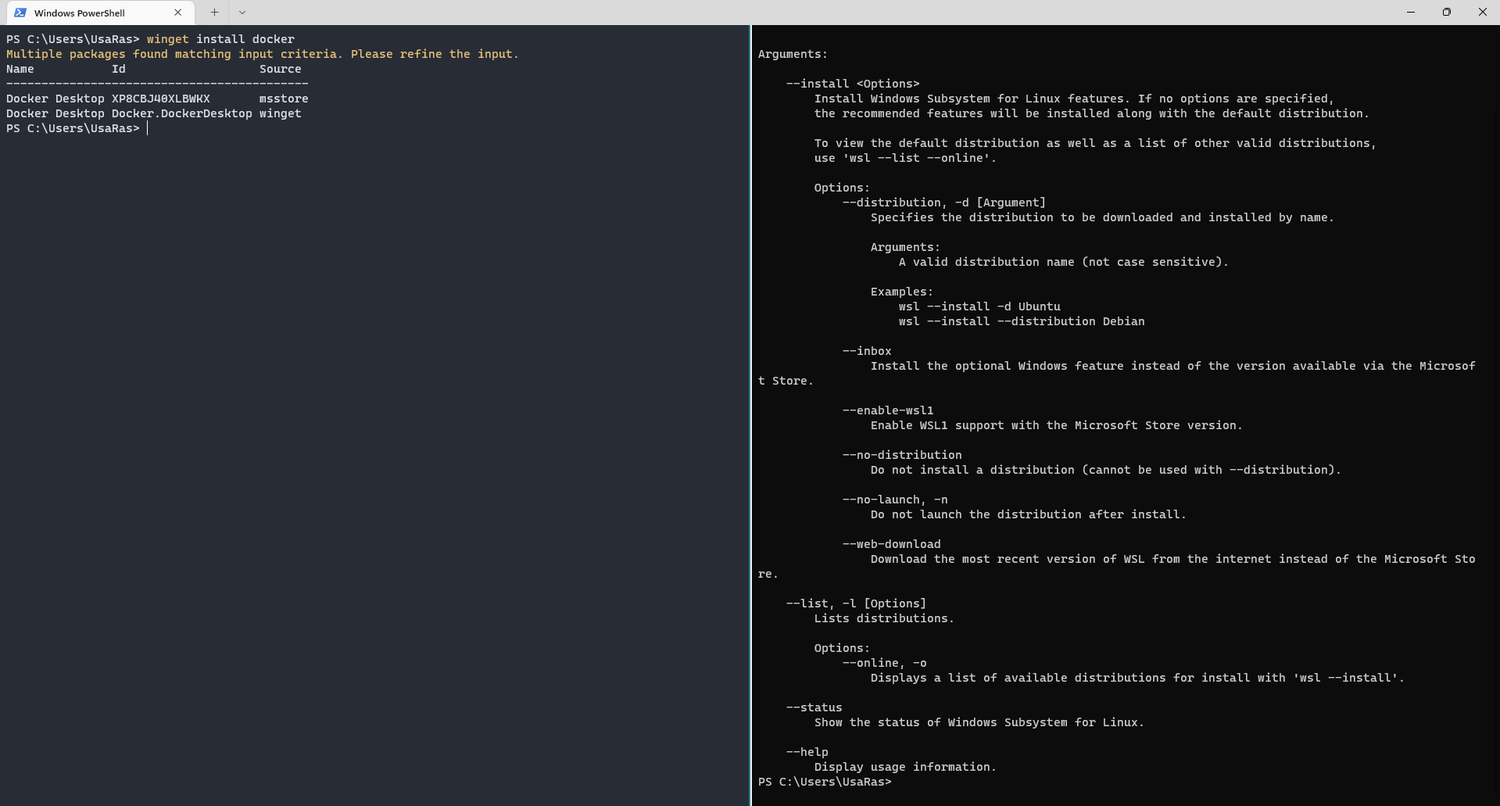Click 'Do not launch the distribution after install.'

pyautogui.click(x=1028, y=515)
